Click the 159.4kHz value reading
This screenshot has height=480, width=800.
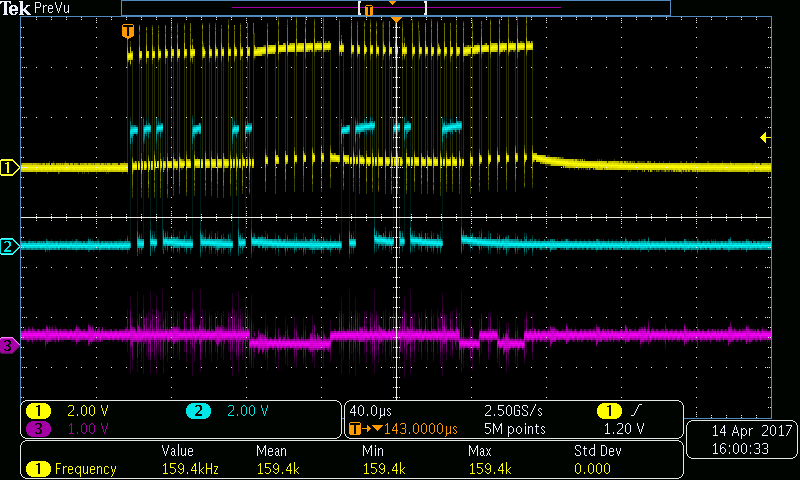point(190,469)
